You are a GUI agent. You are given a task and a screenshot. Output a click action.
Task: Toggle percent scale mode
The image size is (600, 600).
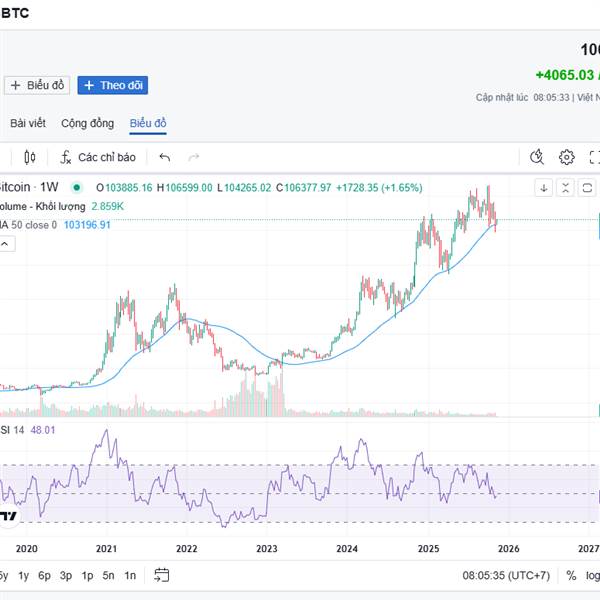click(571, 575)
